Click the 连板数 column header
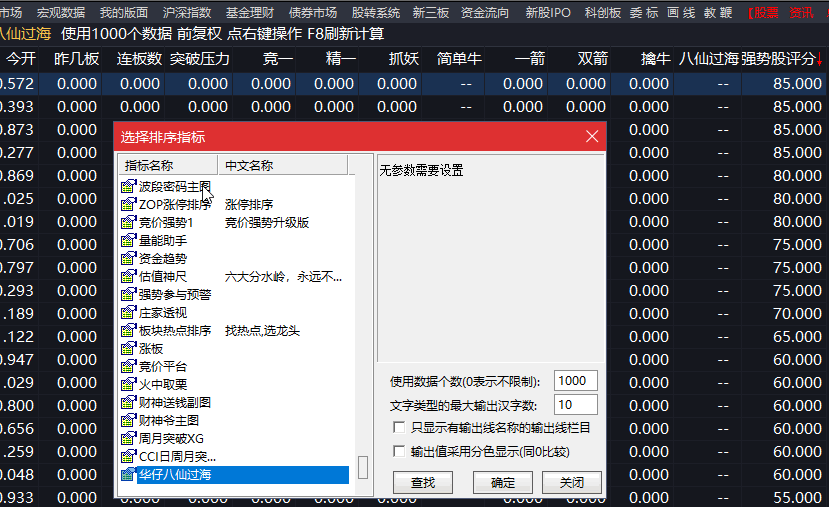The height and width of the screenshot is (507, 829). 139,58
